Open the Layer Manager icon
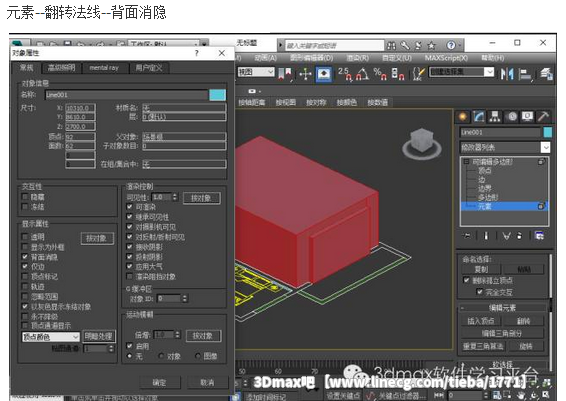This screenshot has height=401, width=566. point(546,74)
